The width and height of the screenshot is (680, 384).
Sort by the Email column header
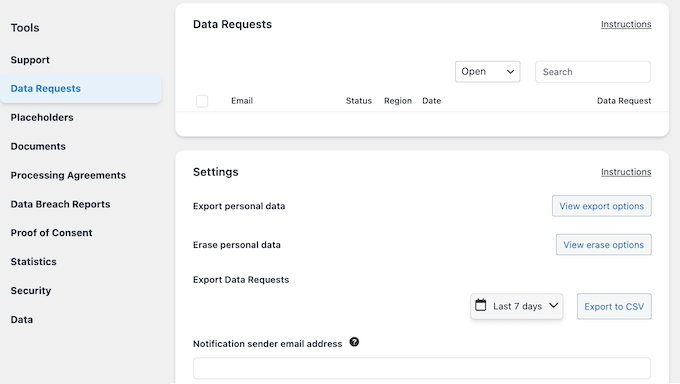coord(242,101)
